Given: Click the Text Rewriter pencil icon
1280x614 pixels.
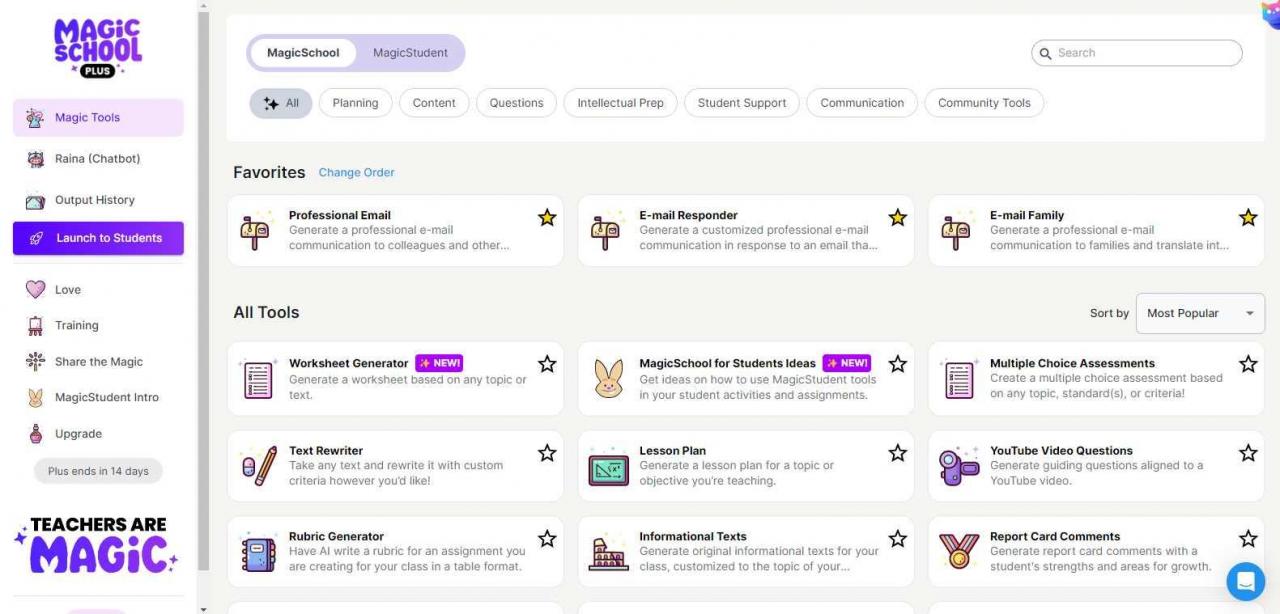Looking at the screenshot, I should tap(258, 466).
